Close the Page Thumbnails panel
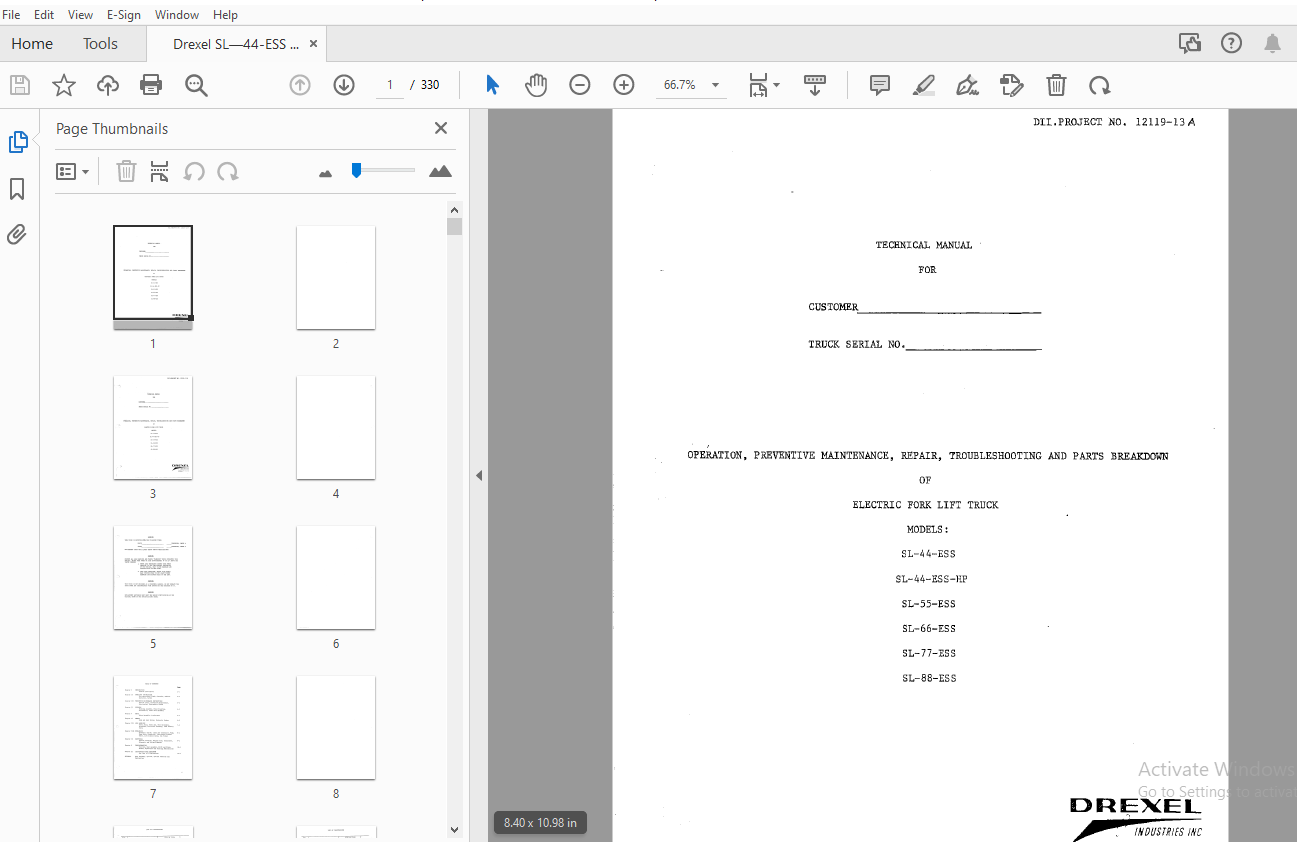This screenshot has height=842, width=1297. coord(441,128)
